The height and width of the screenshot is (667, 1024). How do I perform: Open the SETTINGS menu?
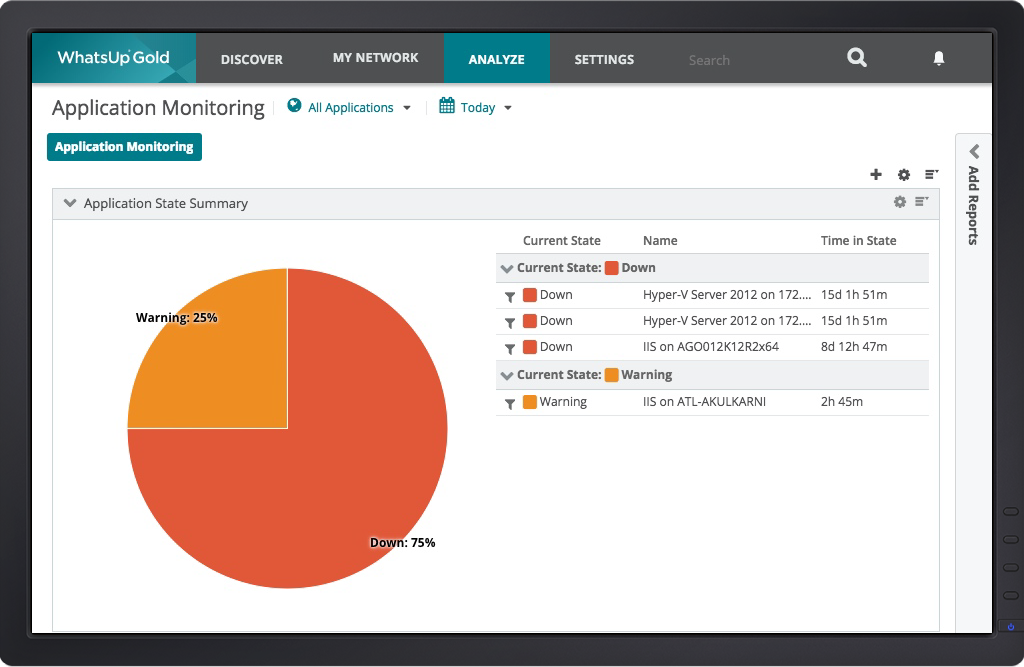604,59
